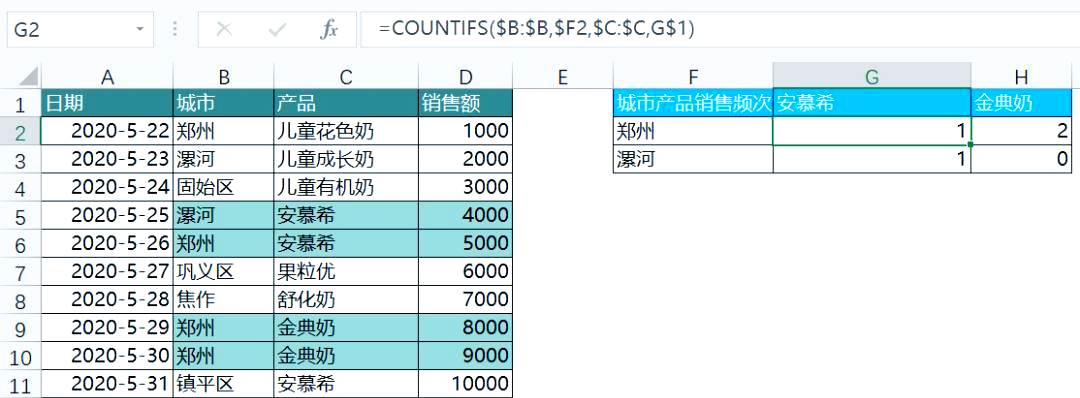Select column A header
The image size is (1080, 398).
(107, 77)
